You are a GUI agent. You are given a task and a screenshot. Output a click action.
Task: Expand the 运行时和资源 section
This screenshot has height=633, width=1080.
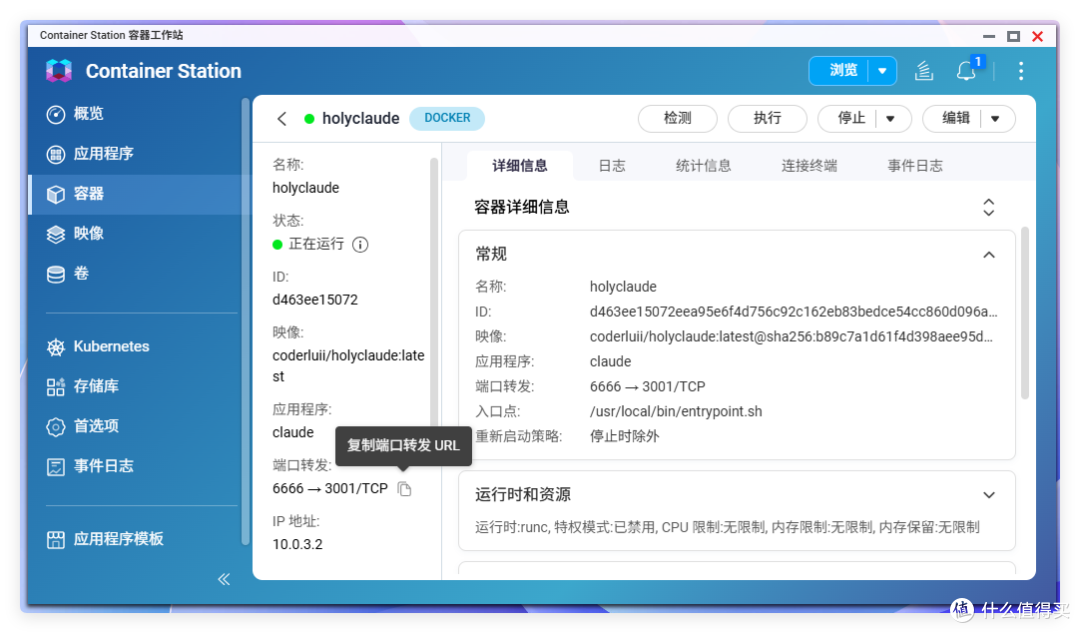[x=988, y=495]
